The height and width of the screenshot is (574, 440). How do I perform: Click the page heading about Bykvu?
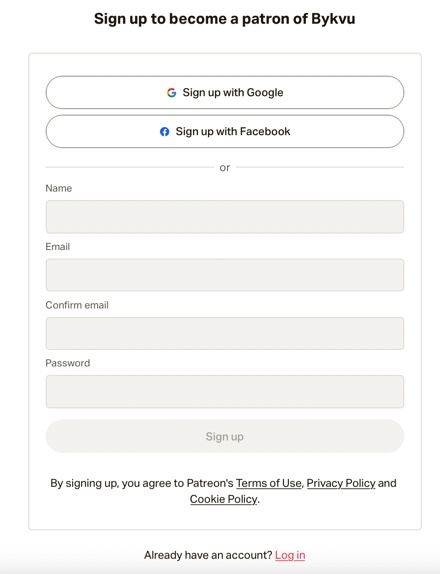(x=224, y=19)
